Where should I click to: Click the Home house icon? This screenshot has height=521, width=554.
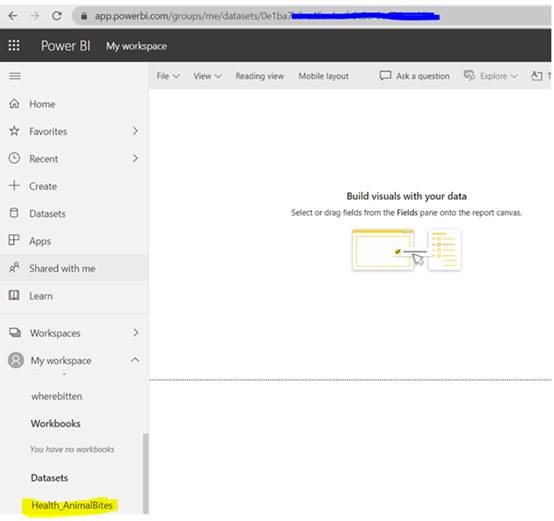(14, 103)
